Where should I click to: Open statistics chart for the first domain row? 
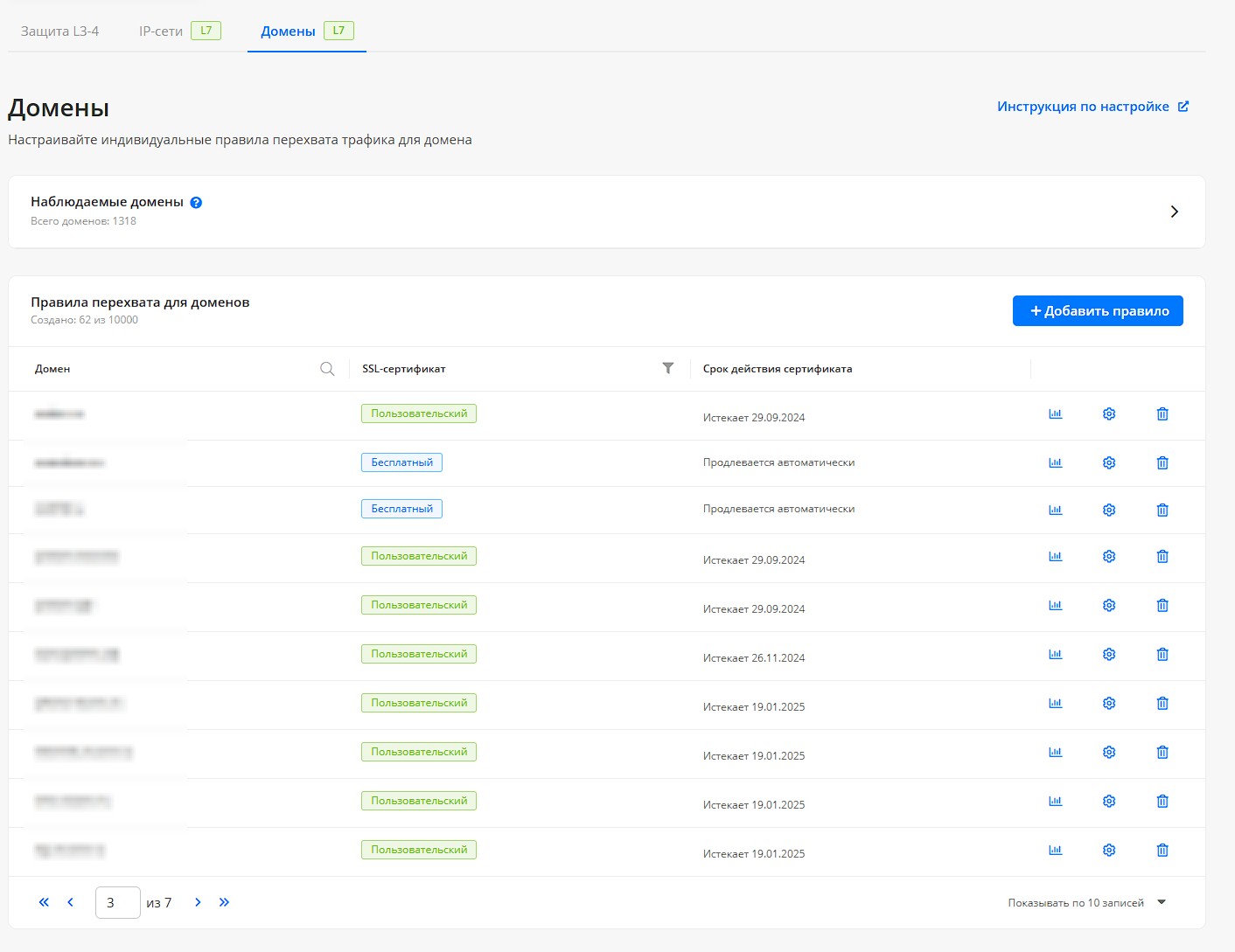[x=1056, y=413]
